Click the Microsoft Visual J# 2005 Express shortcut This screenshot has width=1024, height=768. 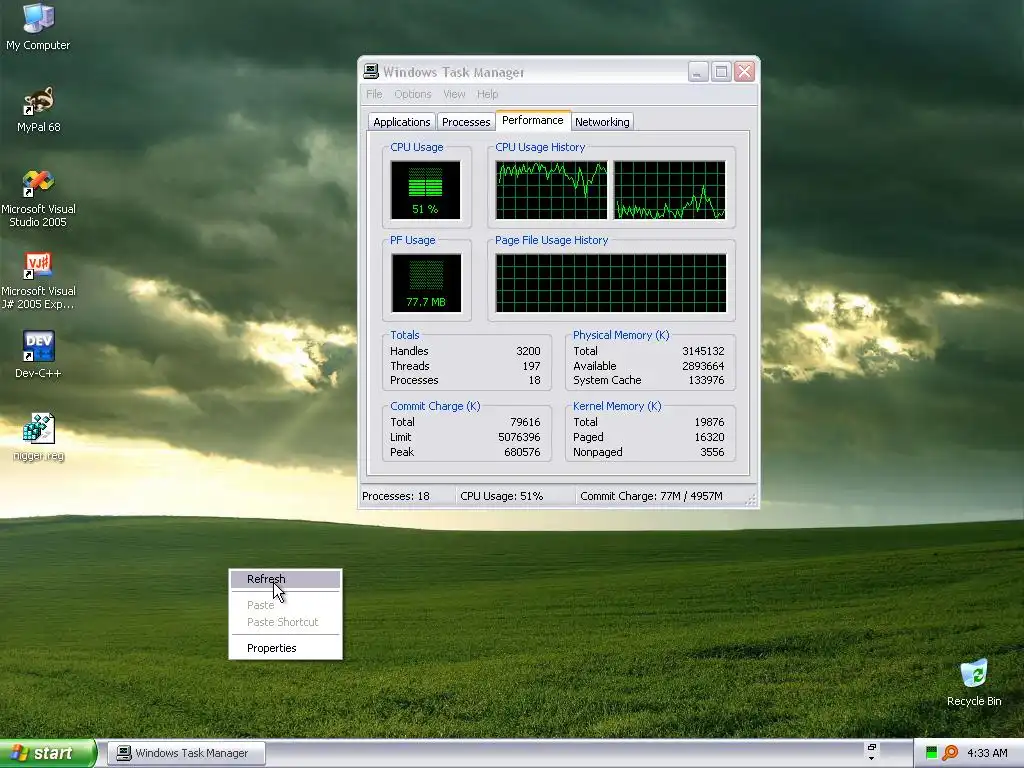[38, 280]
